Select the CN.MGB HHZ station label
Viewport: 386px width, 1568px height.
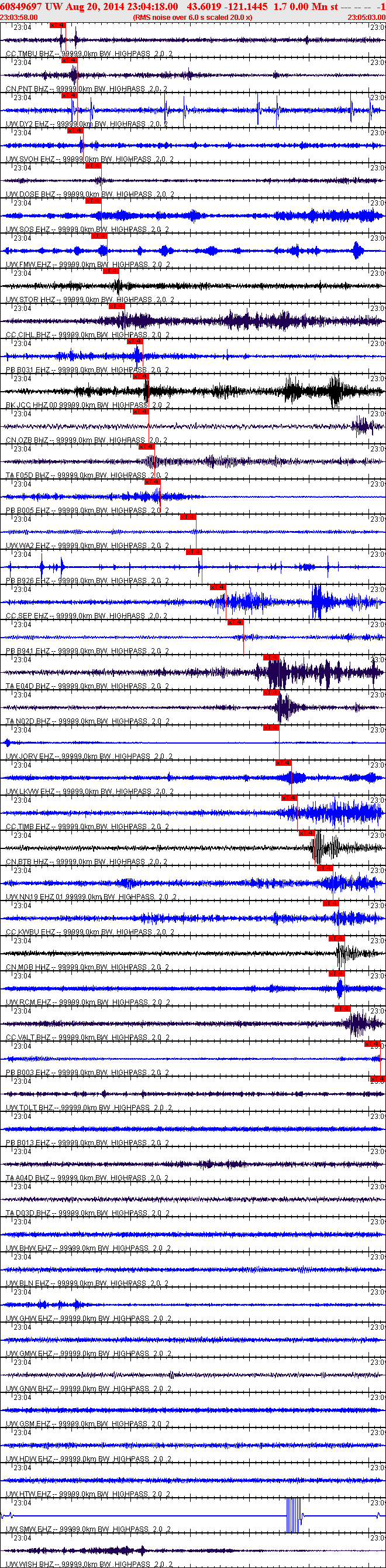pyautogui.click(x=88, y=967)
